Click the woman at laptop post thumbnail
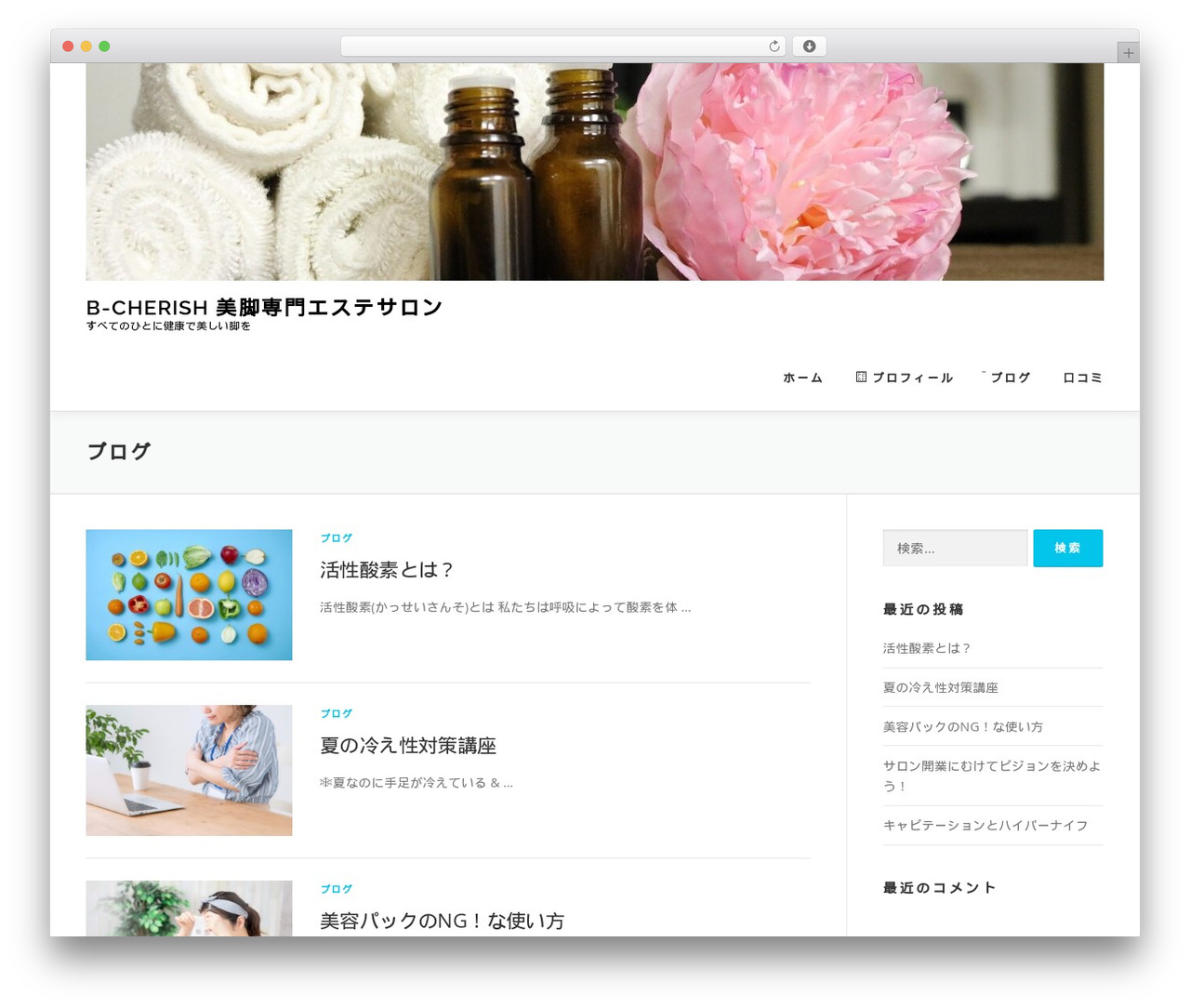 click(189, 771)
